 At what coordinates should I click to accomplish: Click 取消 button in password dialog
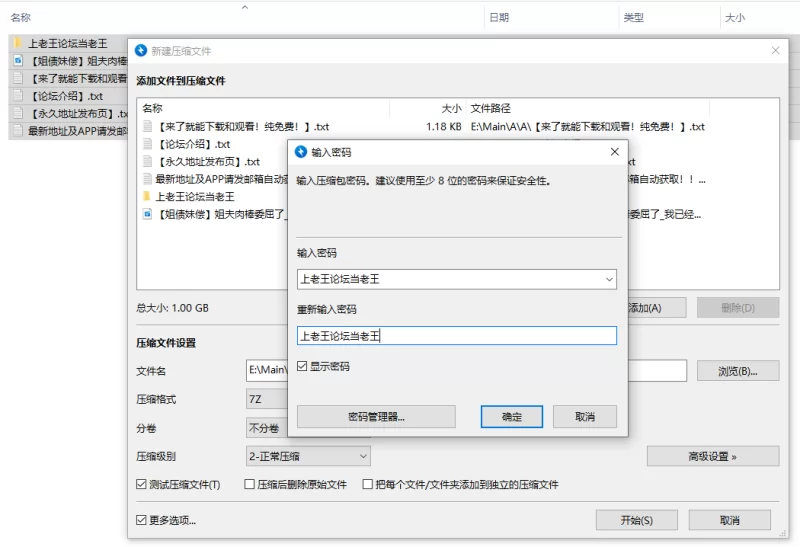point(585,417)
